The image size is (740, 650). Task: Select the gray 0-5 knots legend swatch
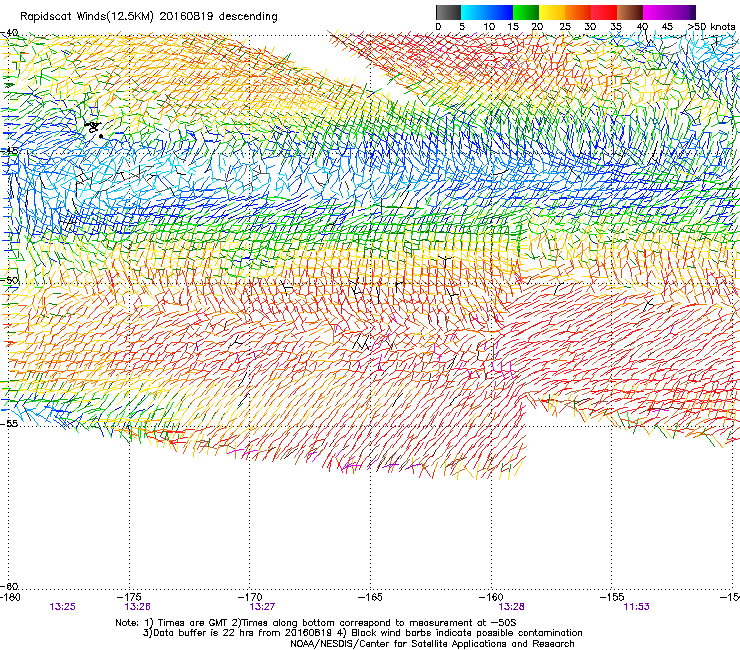click(x=448, y=12)
